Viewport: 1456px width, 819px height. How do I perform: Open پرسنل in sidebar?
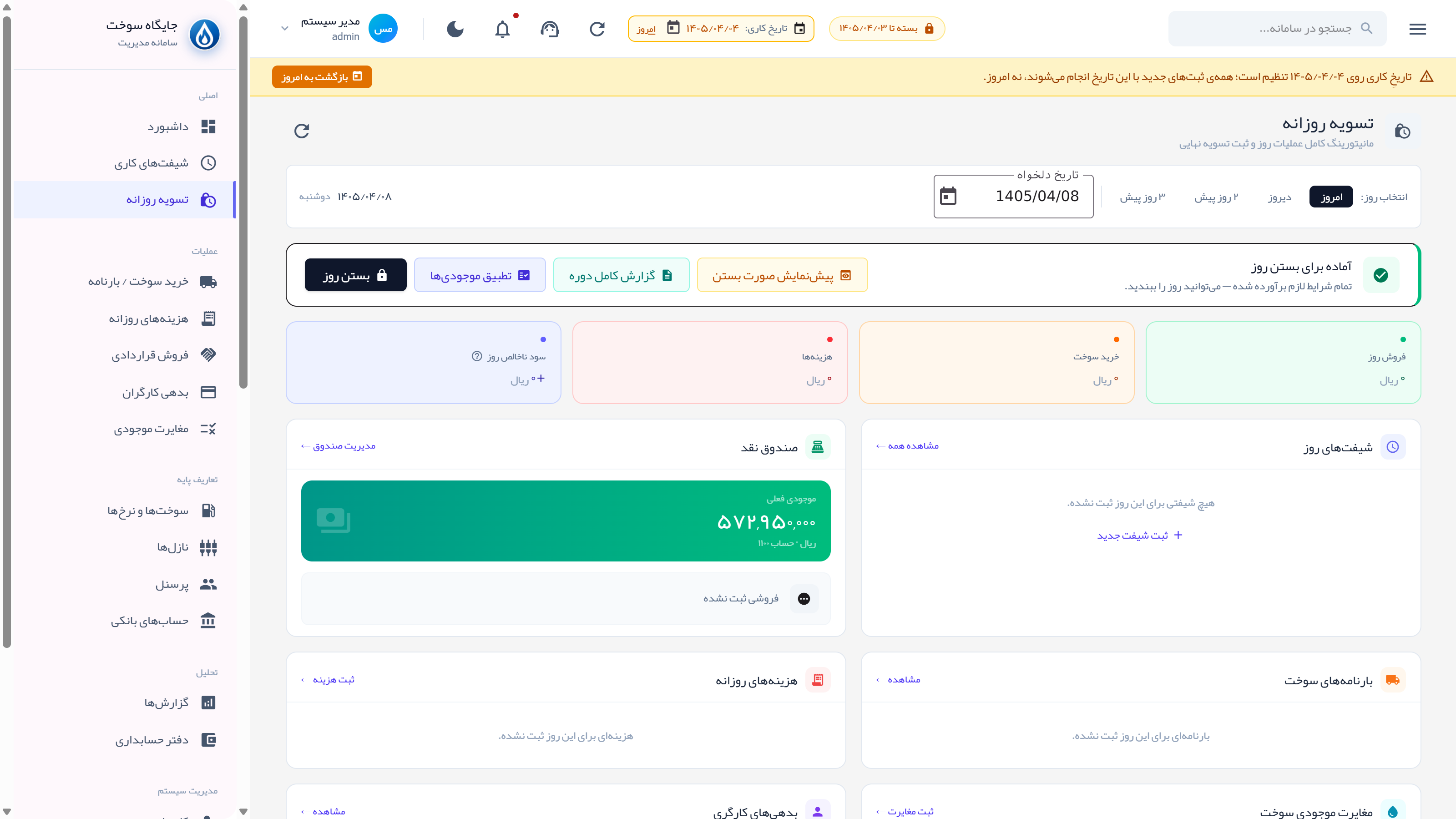click(124, 584)
